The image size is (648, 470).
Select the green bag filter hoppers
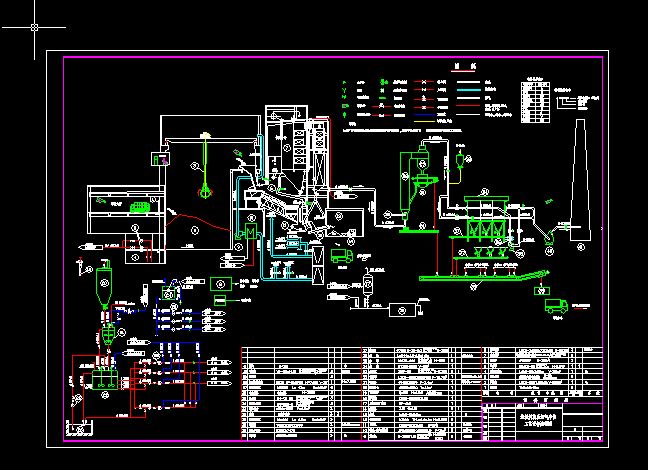point(486,229)
